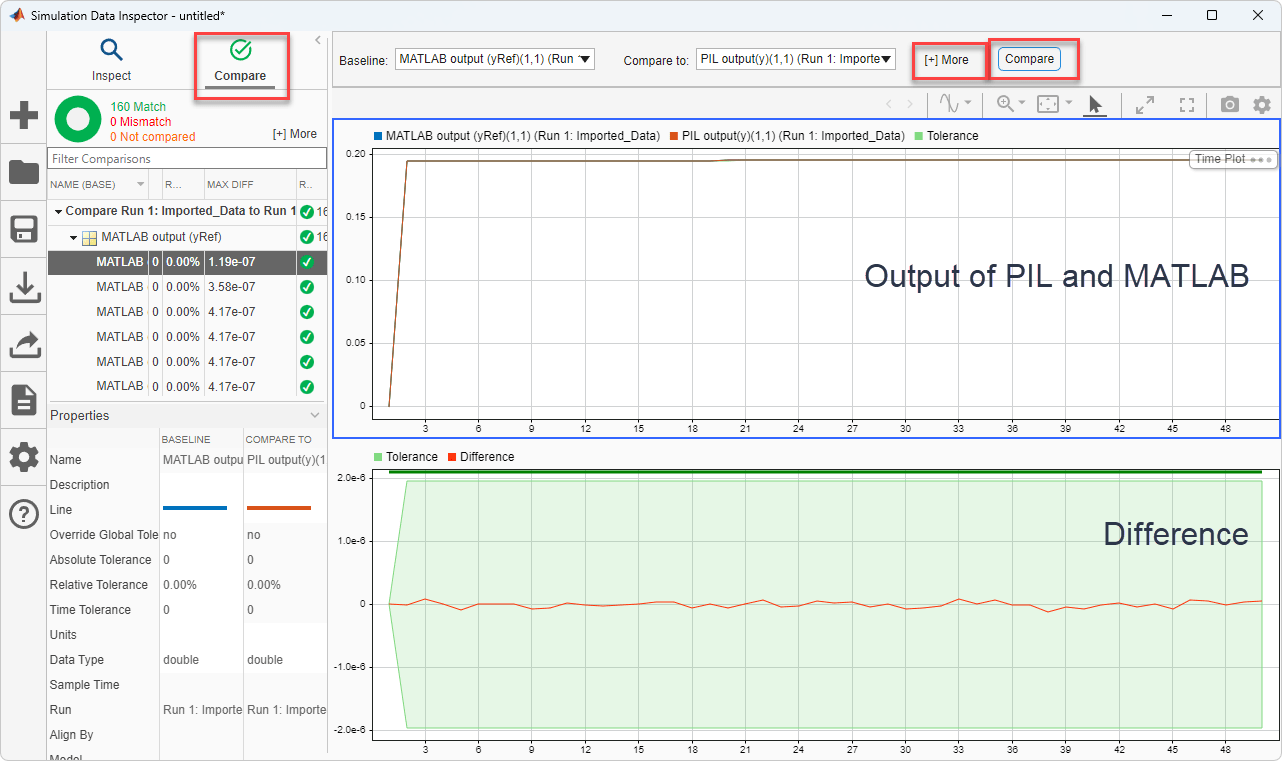
Task: Save the session with the floppy disk icon
Action: pos(23,229)
